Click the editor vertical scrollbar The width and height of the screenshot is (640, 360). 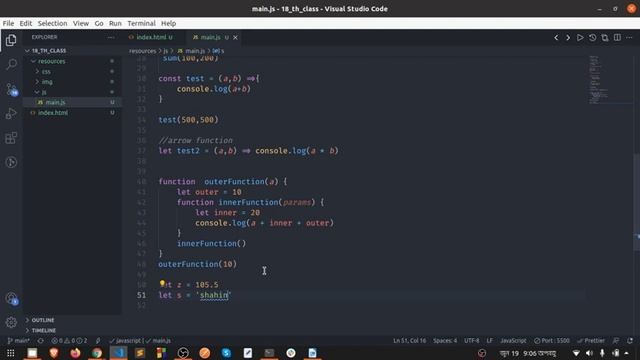pyautogui.click(x=637, y=202)
